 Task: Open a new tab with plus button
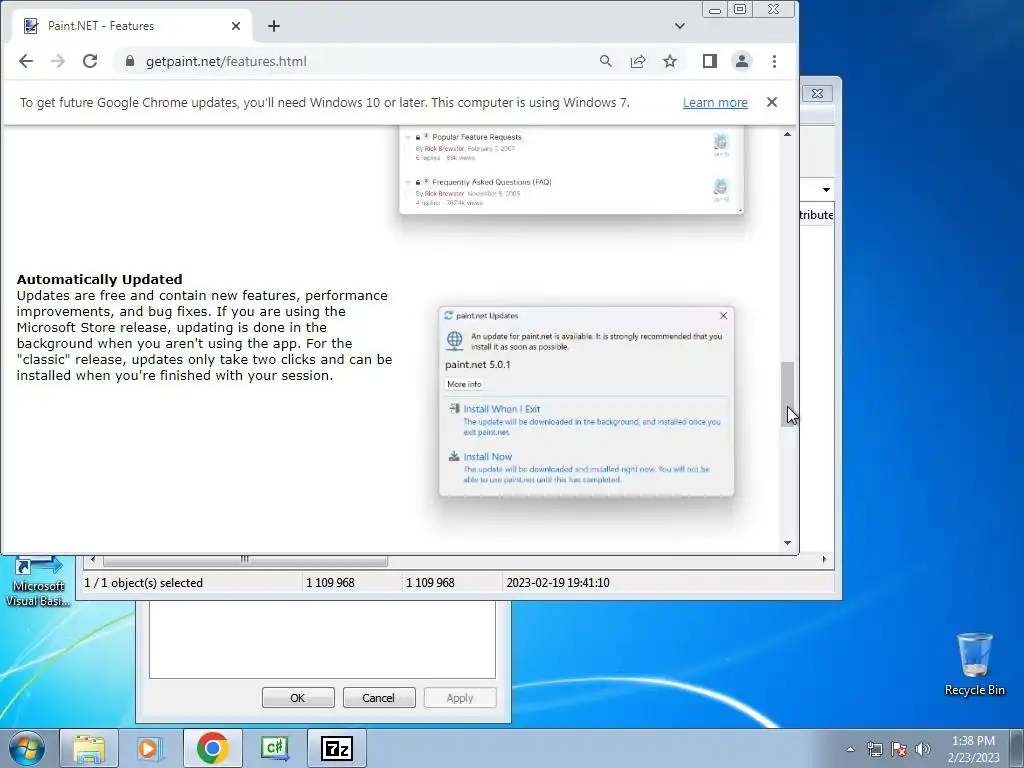pos(274,26)
